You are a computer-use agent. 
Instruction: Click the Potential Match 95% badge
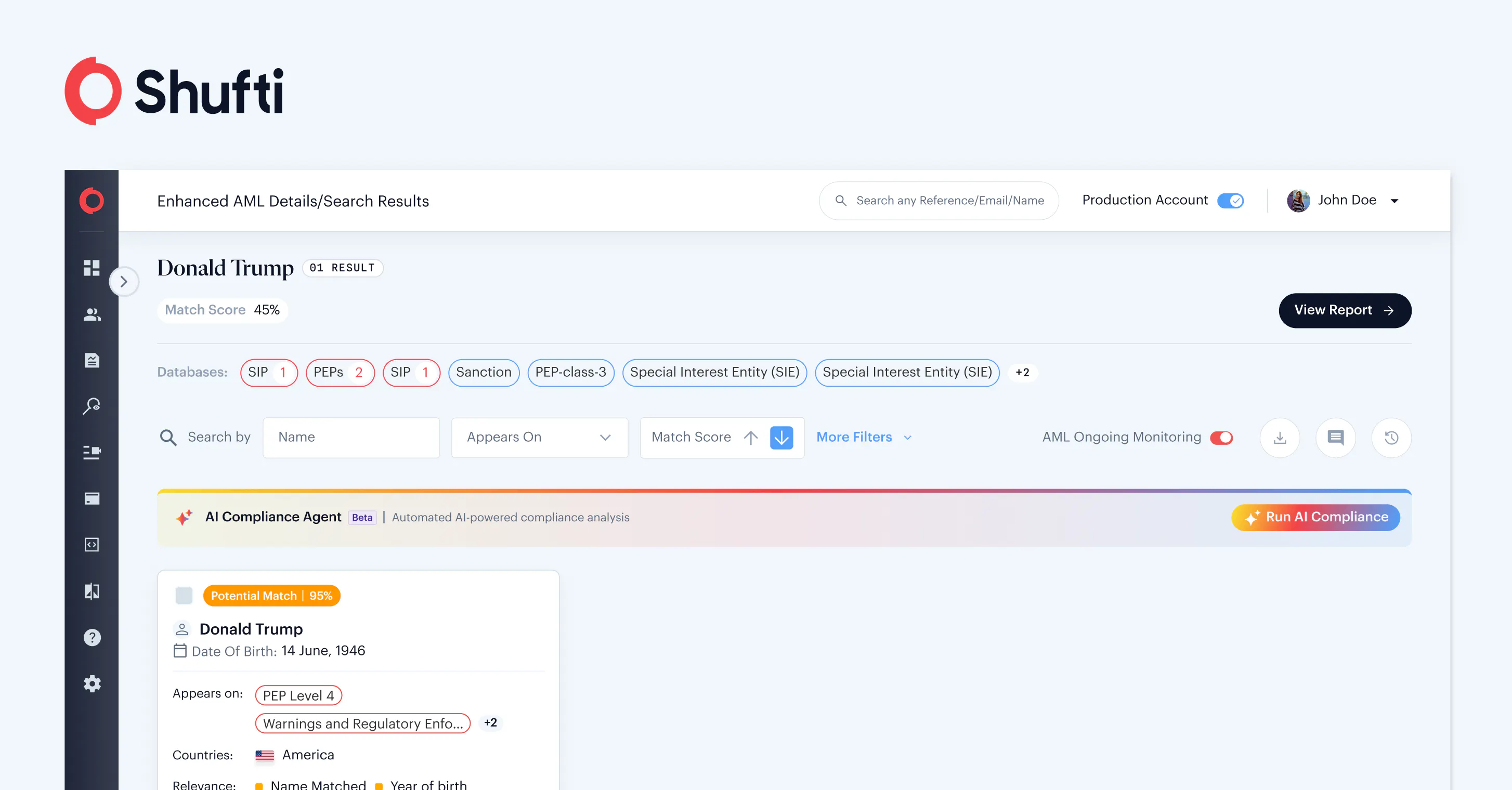coord(272,596)
